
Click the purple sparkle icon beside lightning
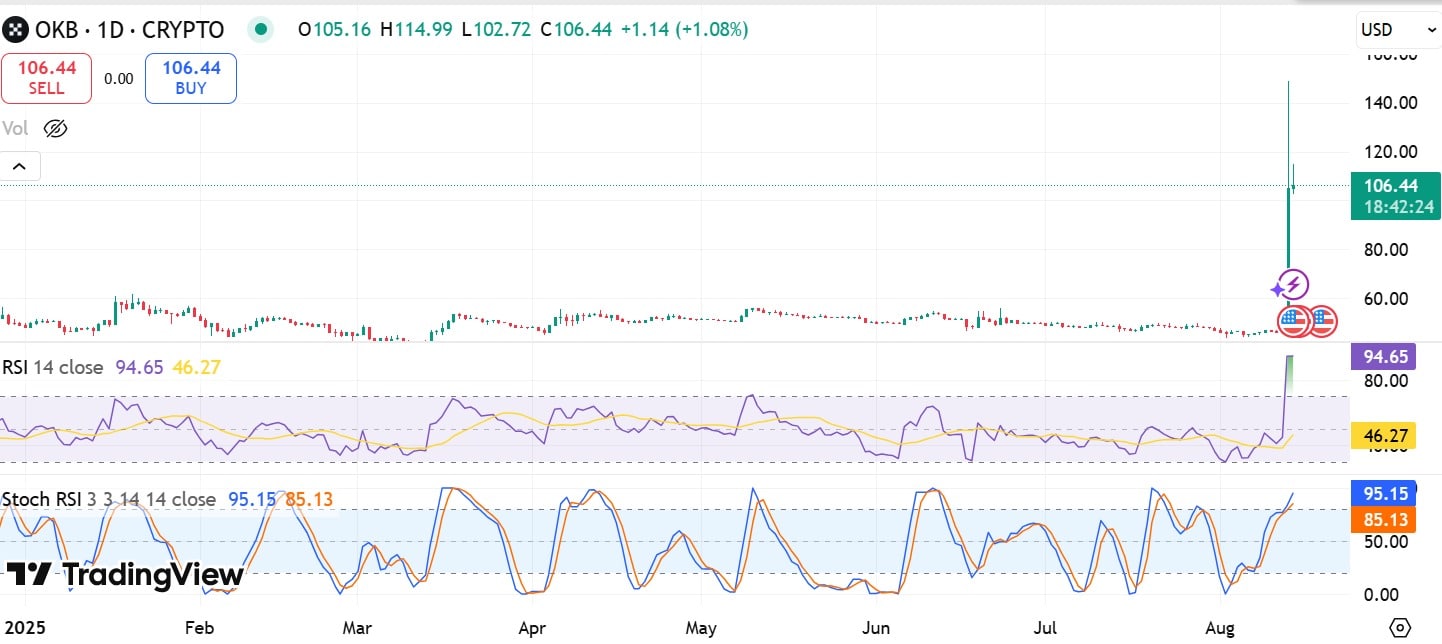[x=1277, y=290]
